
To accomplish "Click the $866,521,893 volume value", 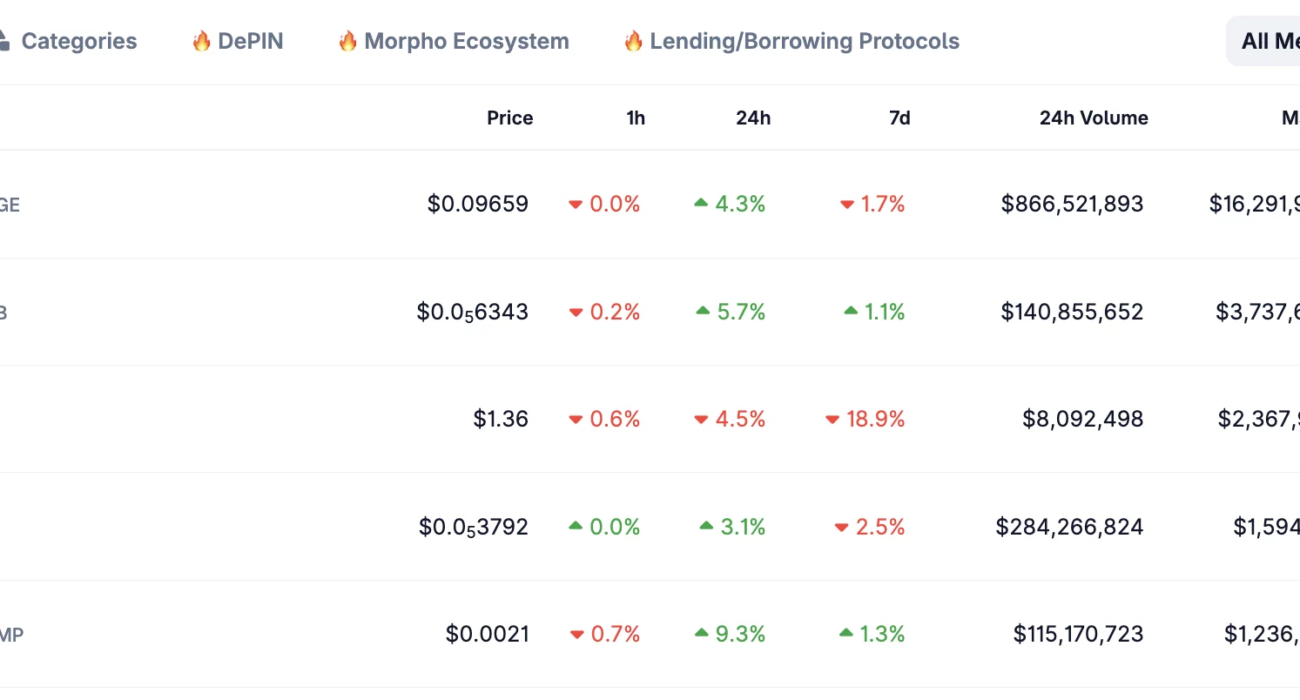I will (1071, 204).
